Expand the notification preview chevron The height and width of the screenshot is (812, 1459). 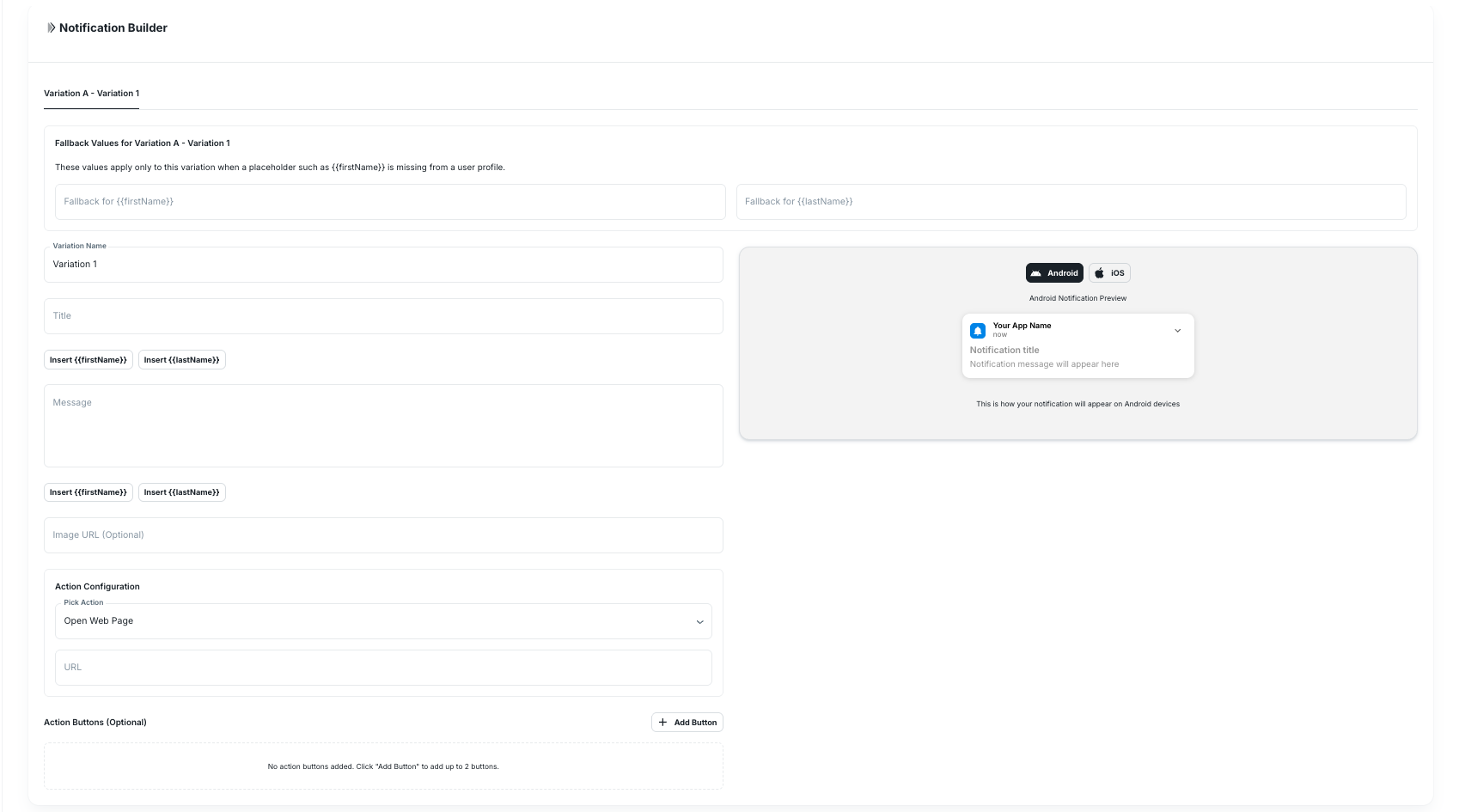pyautogui.click(x=1177, y=330)
